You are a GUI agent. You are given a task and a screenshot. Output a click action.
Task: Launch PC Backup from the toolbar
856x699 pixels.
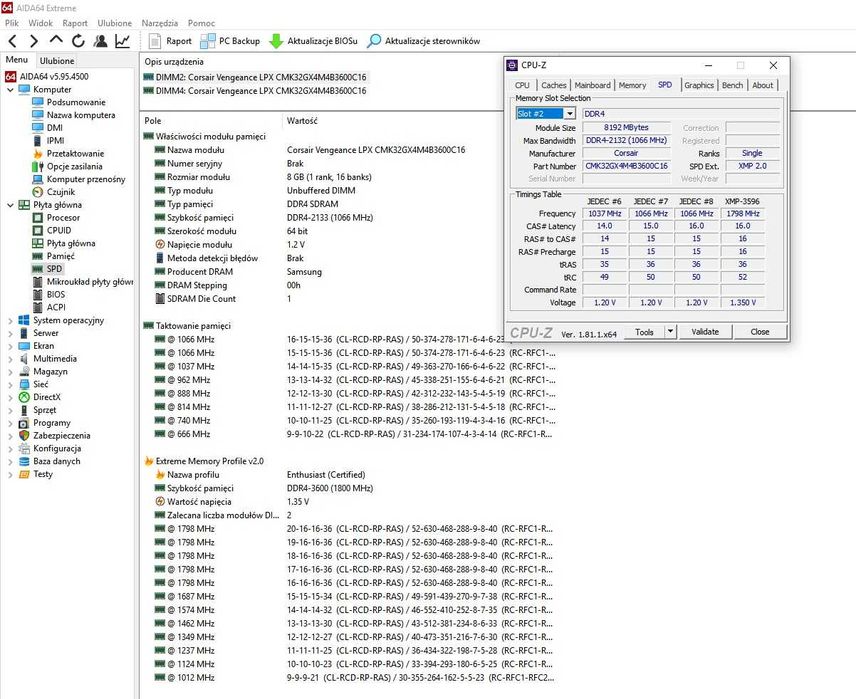(230, 41)
